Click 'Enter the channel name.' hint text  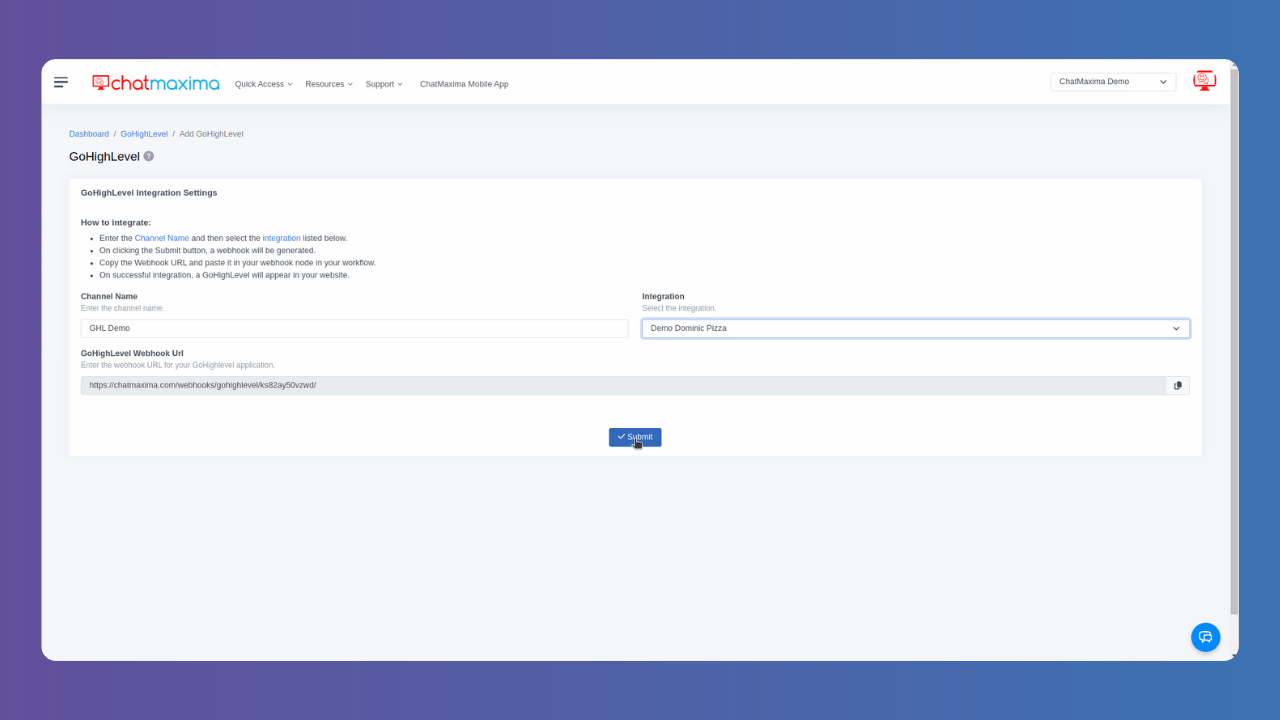(x=123, y=308)
